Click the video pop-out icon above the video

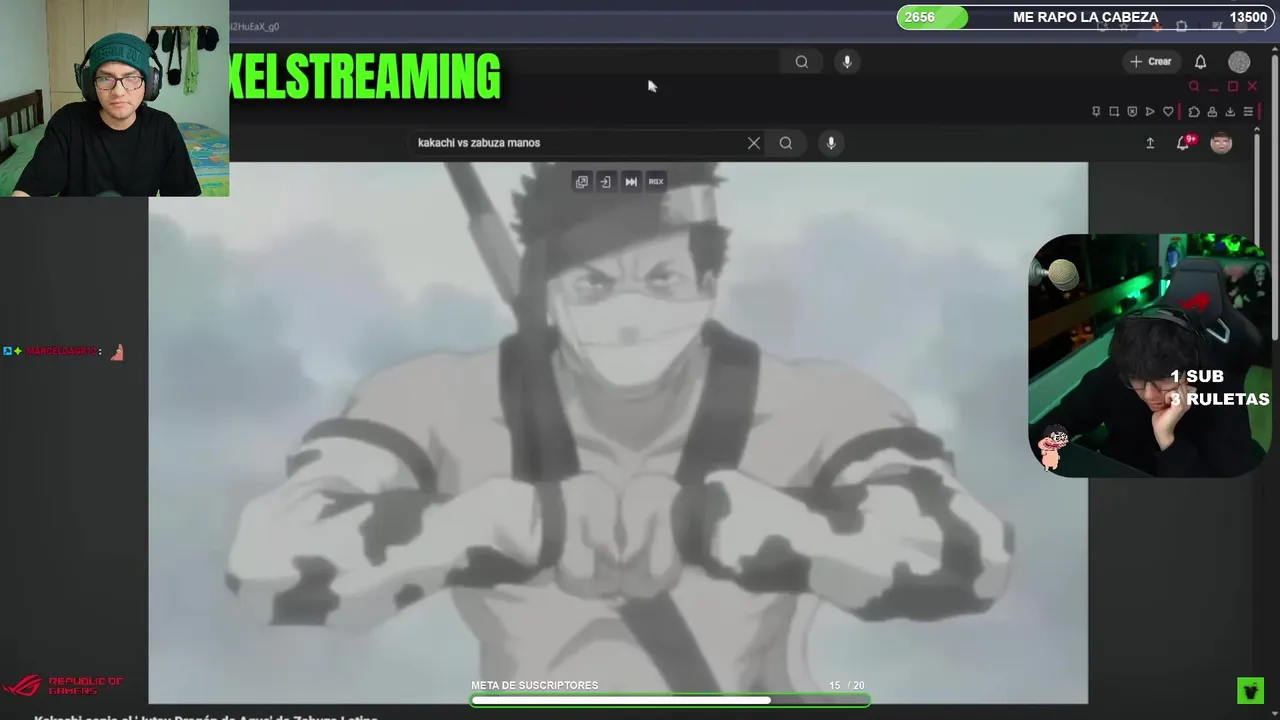tap(581, 181)
